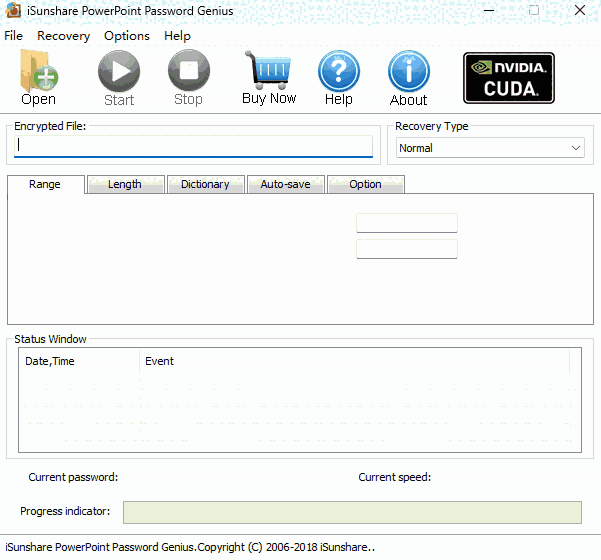Open the Options menu
601x560 pixels.
[127, 36]
